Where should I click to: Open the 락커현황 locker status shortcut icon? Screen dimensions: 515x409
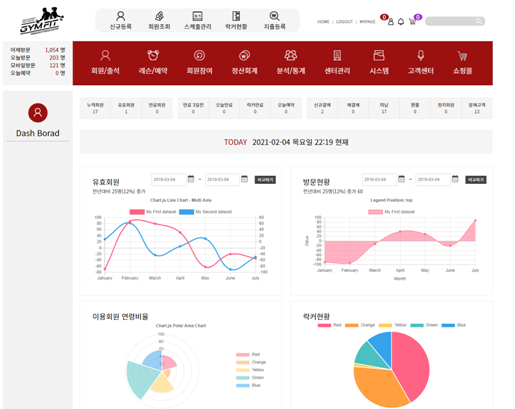click(x=236, y=20)
